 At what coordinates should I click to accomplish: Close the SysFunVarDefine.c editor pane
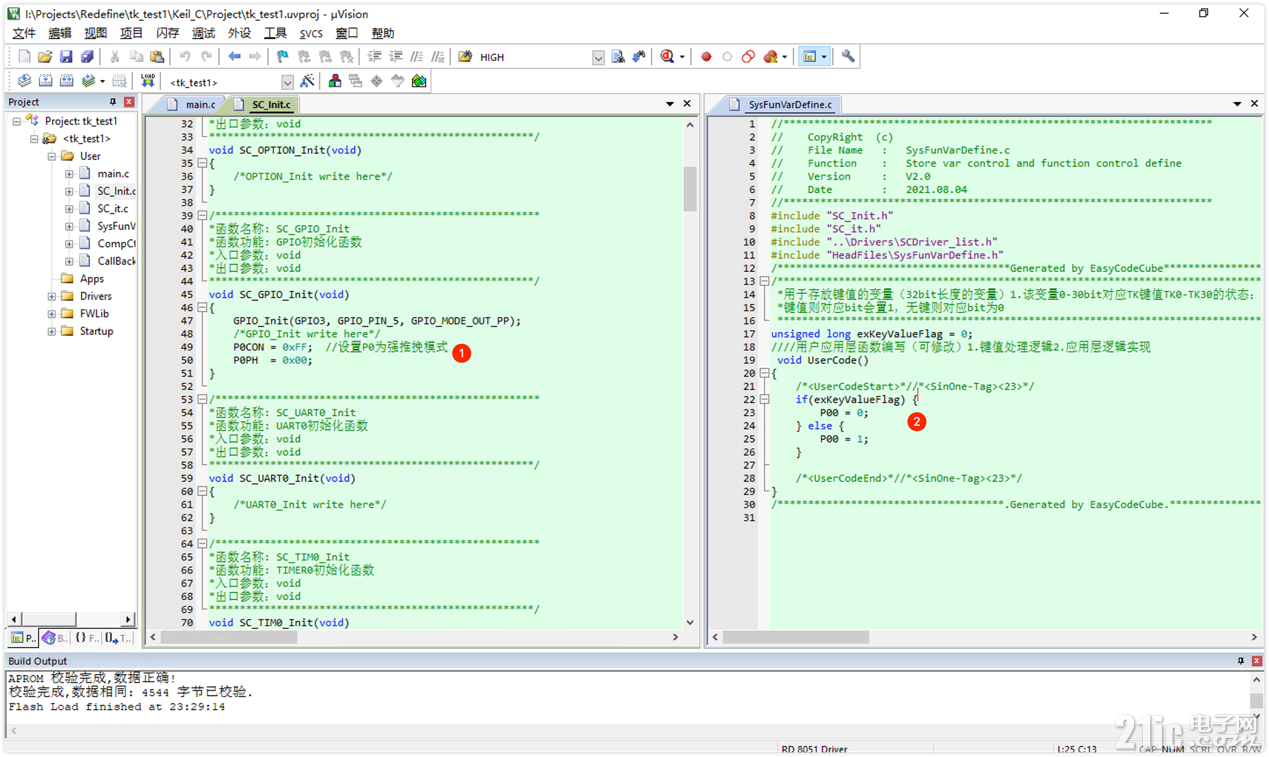click(1254, 104)
